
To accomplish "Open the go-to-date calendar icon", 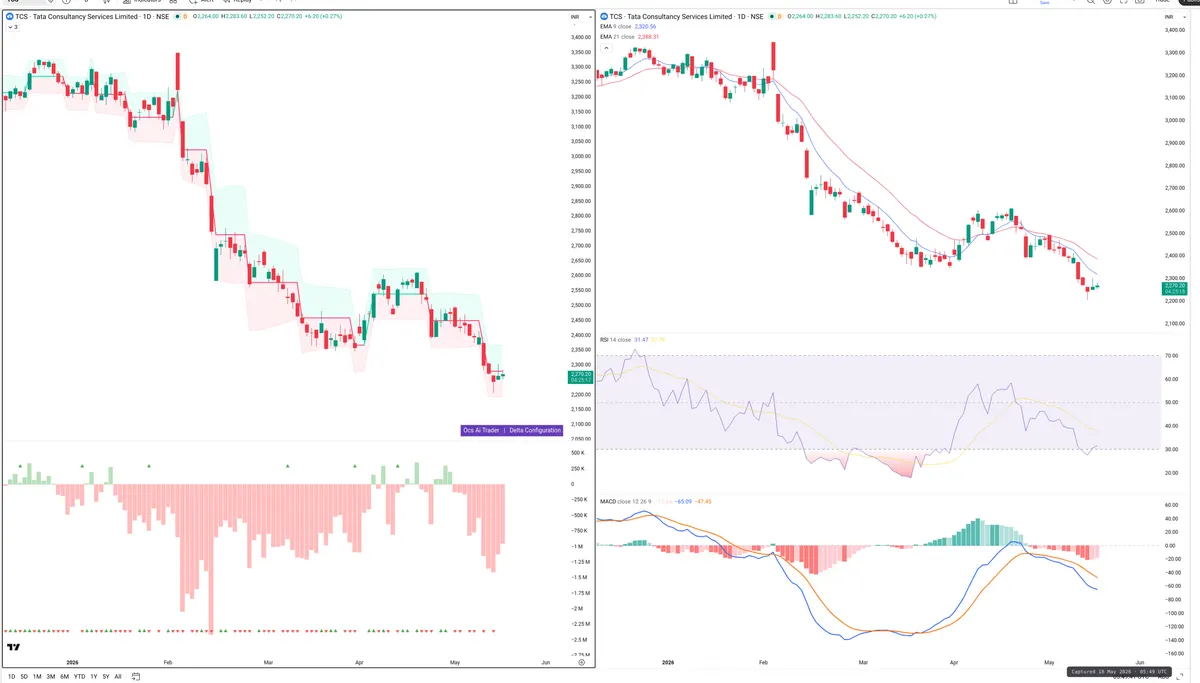I will (136, 676).
